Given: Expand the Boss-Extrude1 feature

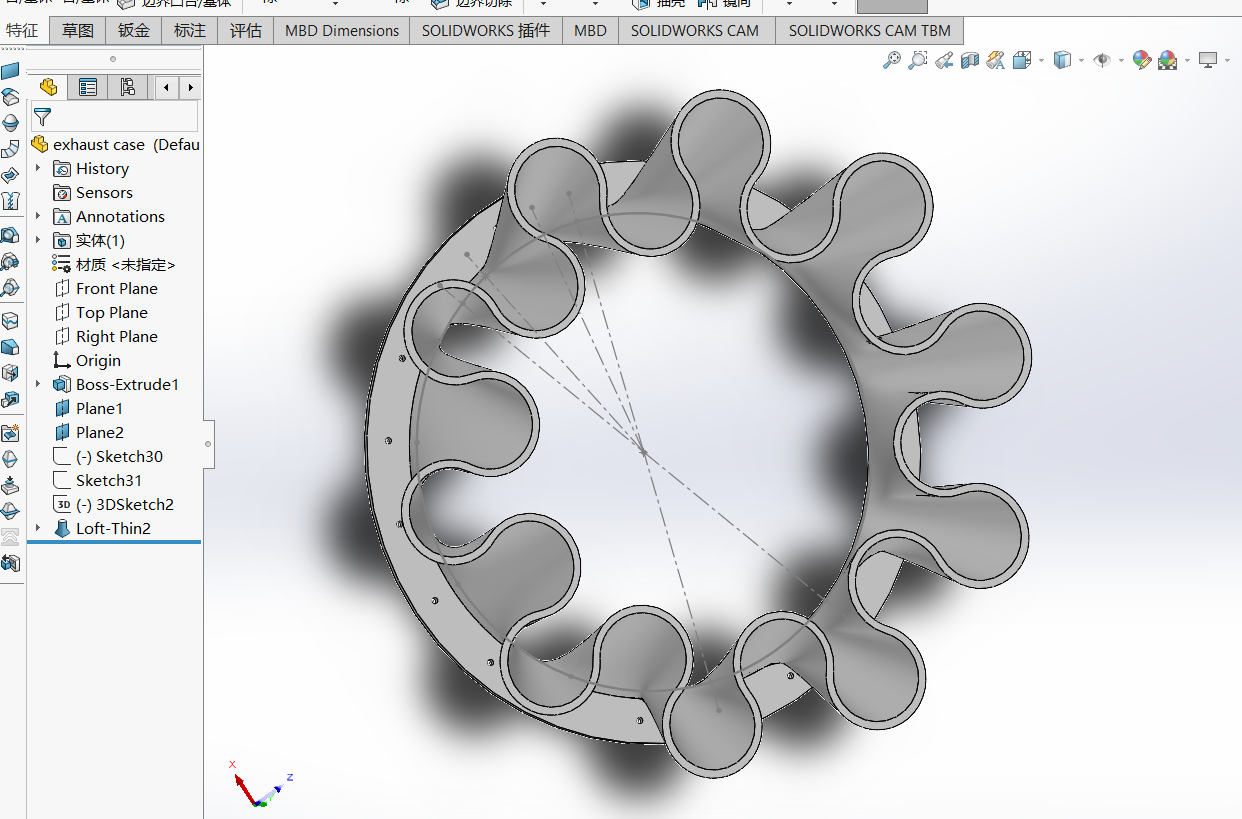Looking at the screenshot, I should coord(38,384).
